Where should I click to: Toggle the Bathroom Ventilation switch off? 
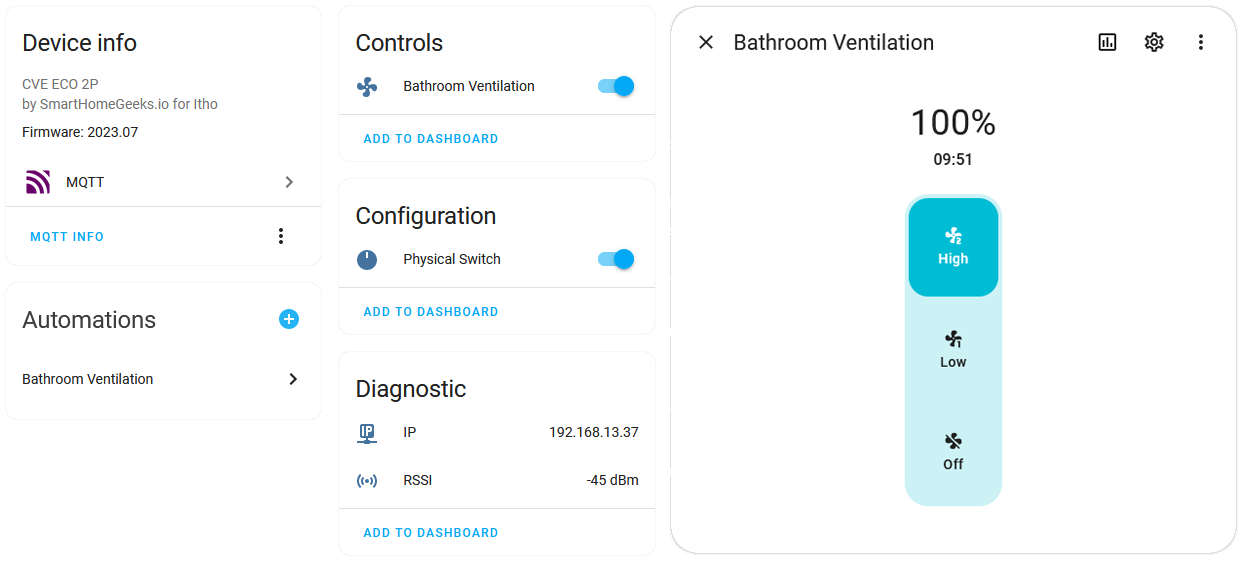click(x=616, y=86)
